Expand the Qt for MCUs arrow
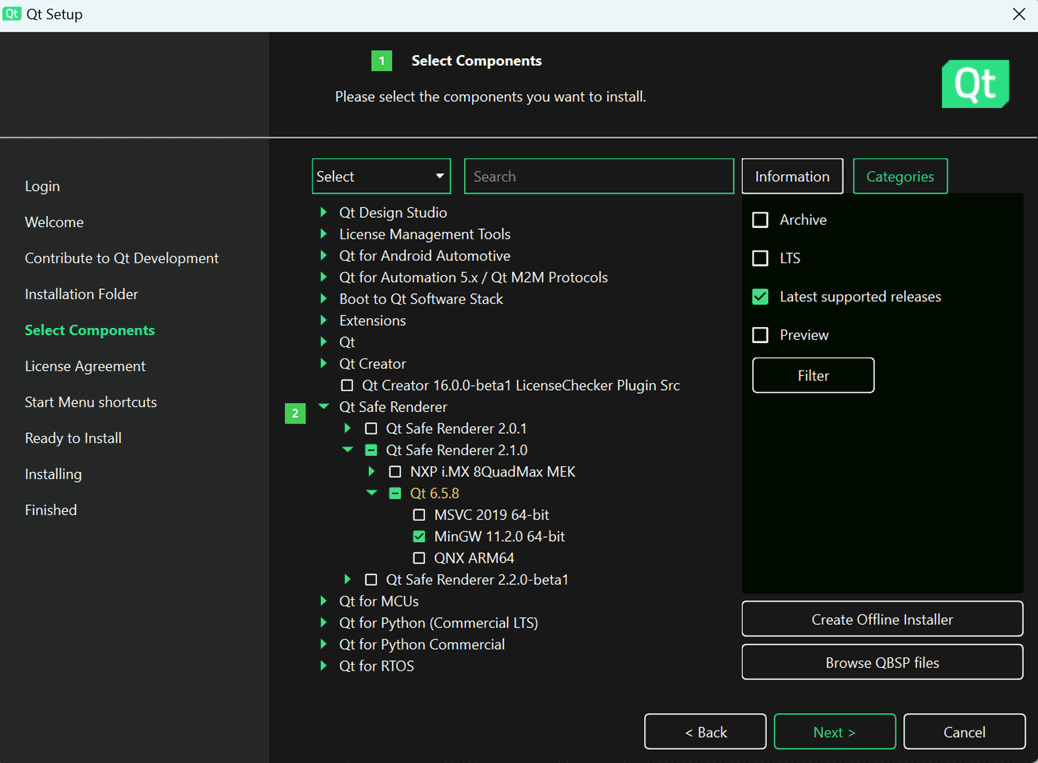Screen dimensions: 1038x763 pos(323,601)
